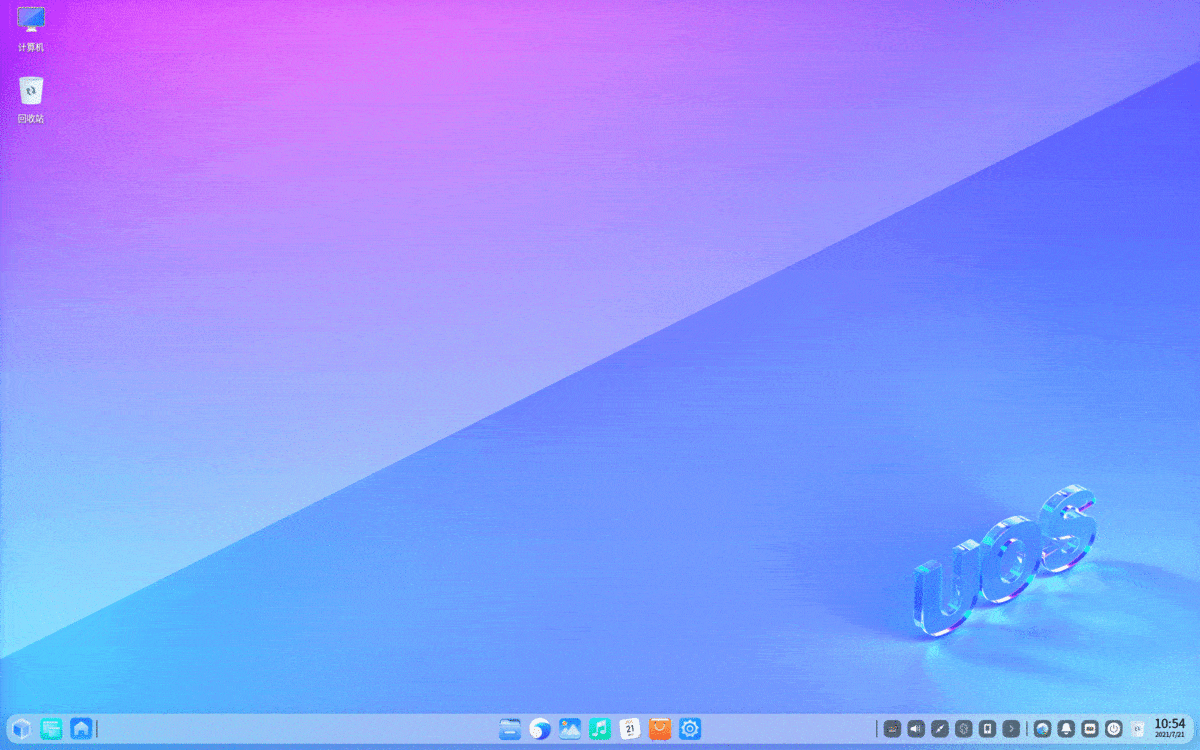Click the phone-shaped tray icon
The width and height of the screenshot is (1200, 750).
(988, 729)
